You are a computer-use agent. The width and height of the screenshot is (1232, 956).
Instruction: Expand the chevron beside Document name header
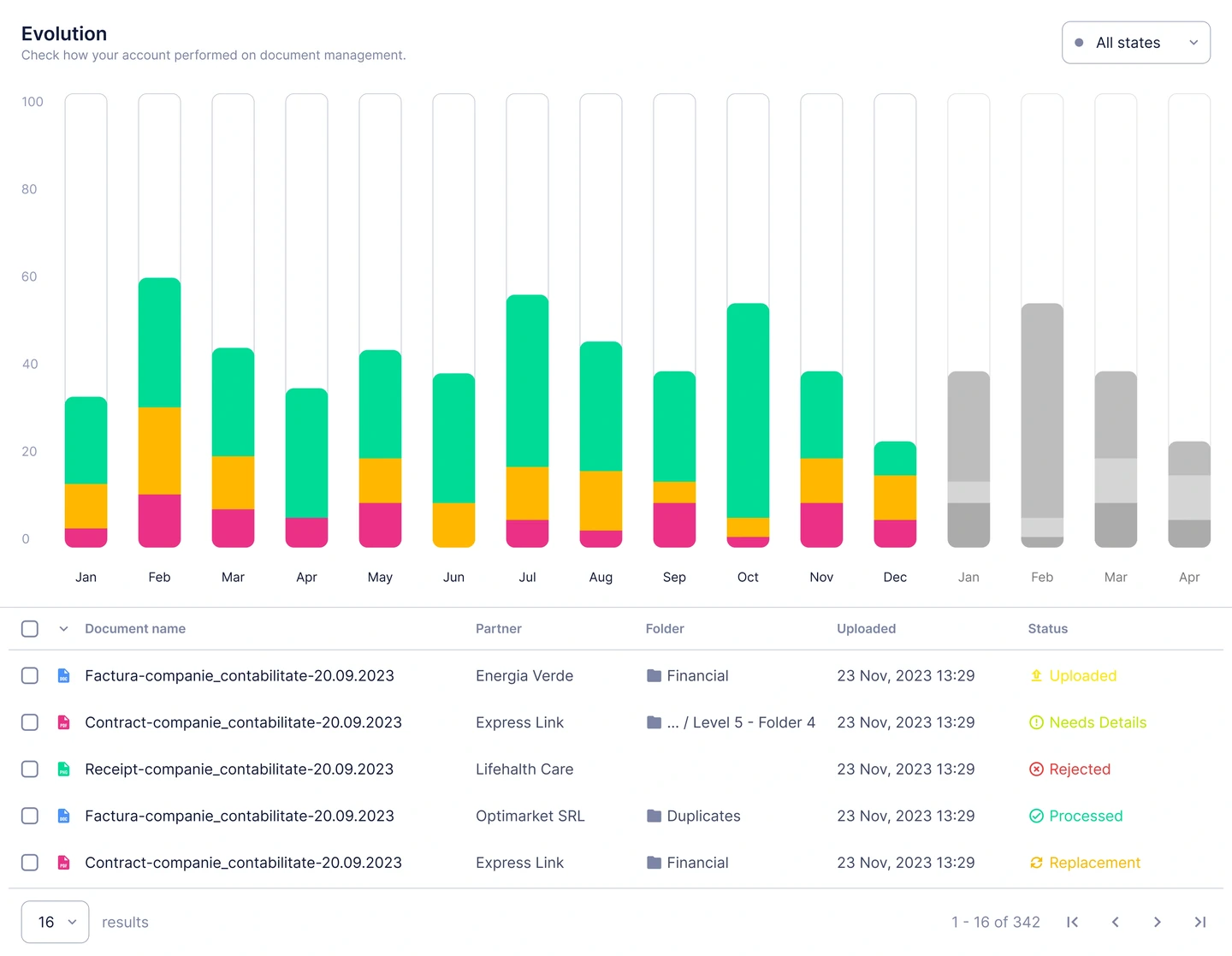pyautogui.click(x=63, y=629)
